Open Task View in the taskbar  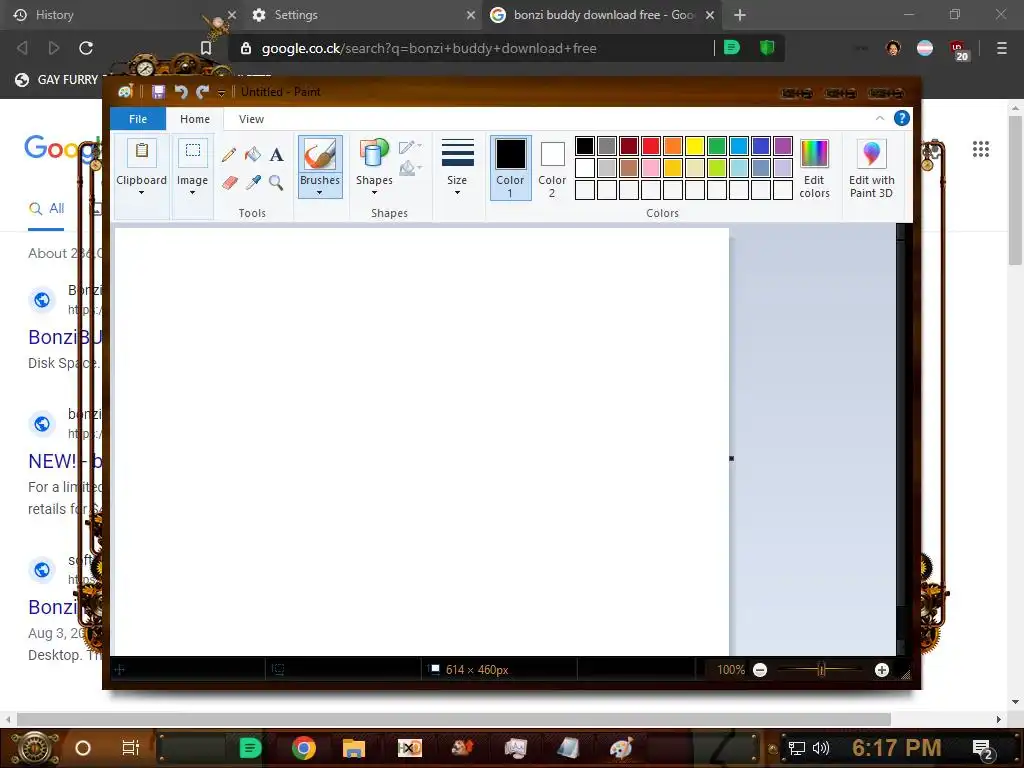tap(131, 748)
